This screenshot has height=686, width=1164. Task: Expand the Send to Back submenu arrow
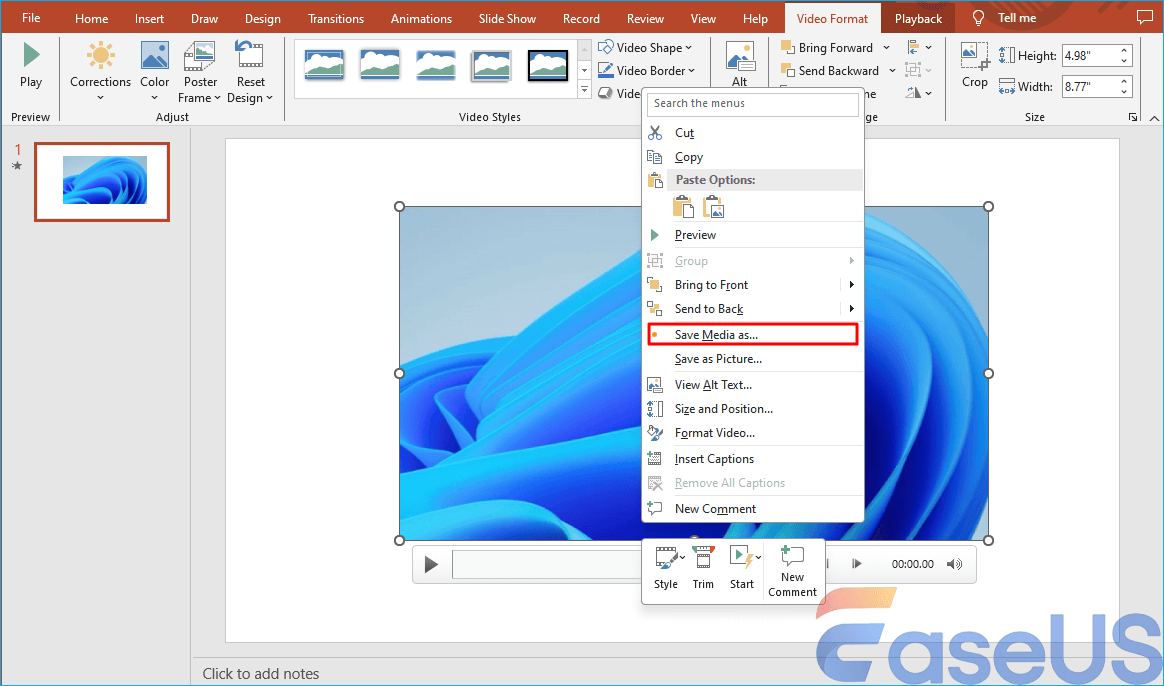[851, 309]
